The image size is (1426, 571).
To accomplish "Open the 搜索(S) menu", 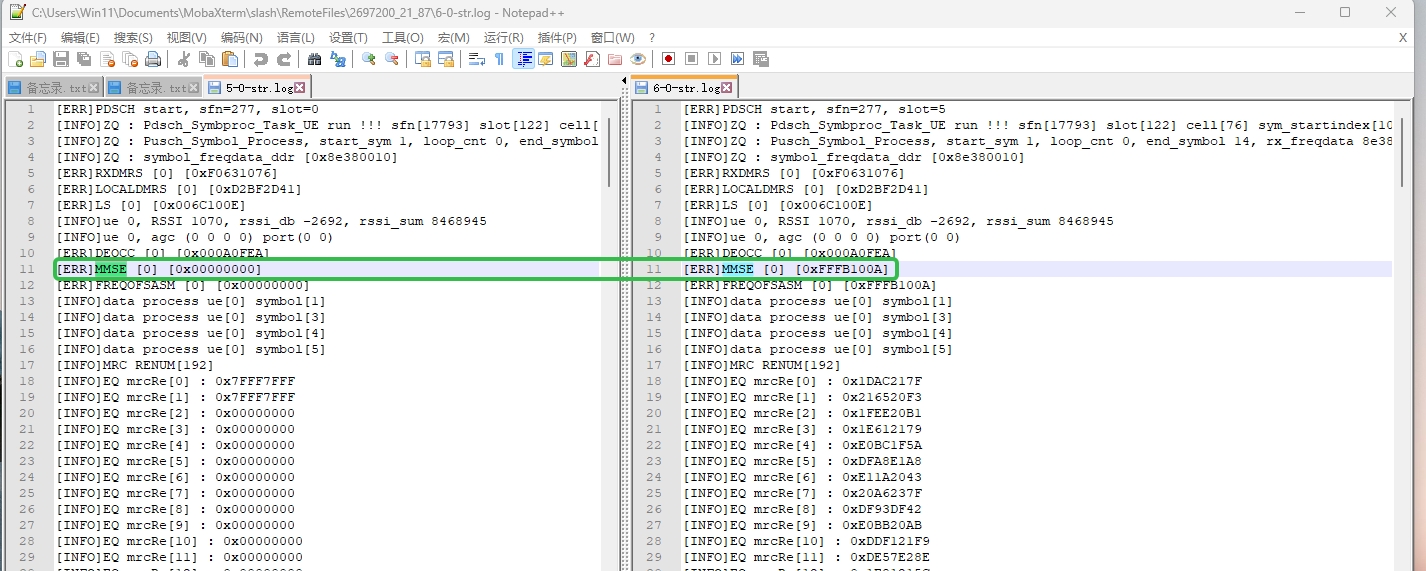I will click(133, 37).
